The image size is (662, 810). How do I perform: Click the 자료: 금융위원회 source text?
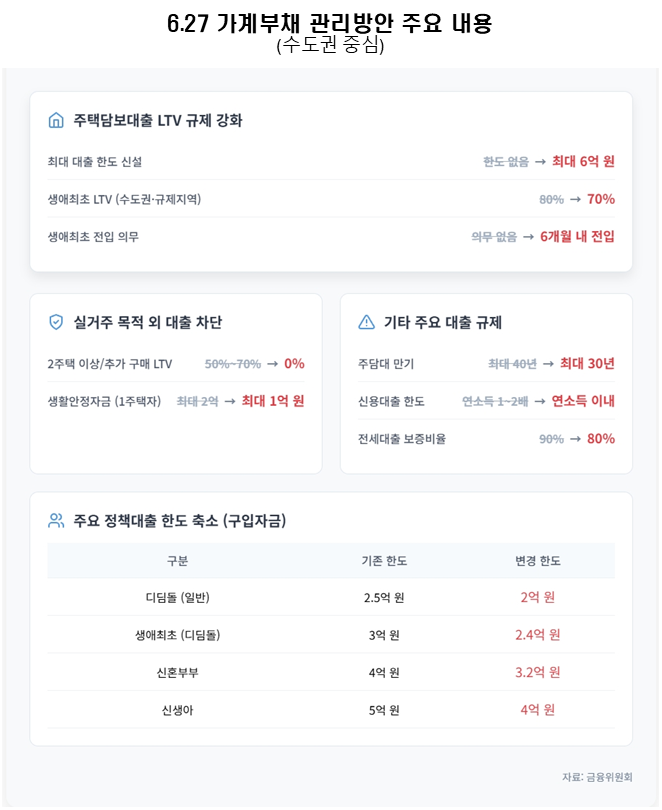pos(597,777)
